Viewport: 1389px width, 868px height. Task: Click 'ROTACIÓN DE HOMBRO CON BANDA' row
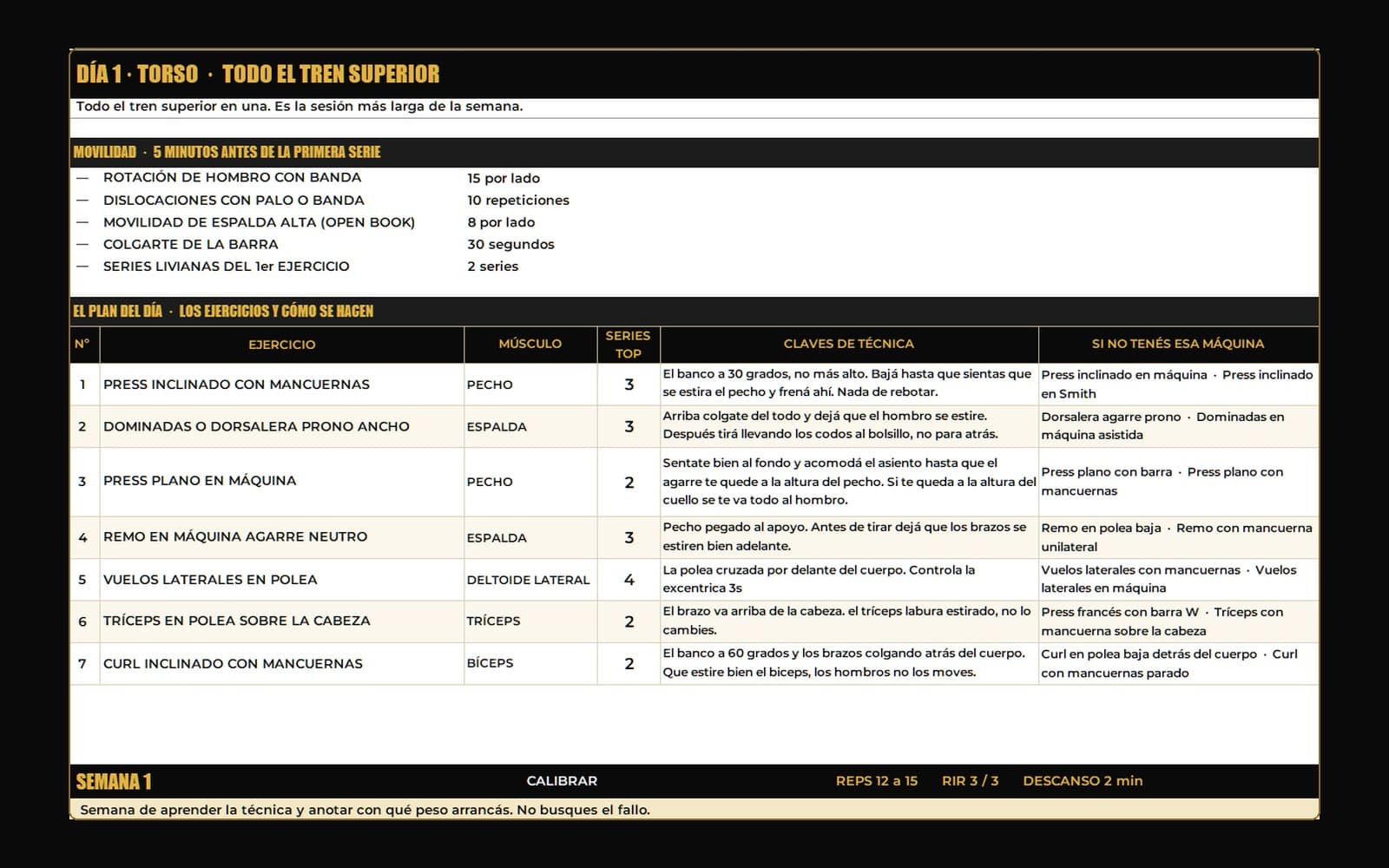pos(232,177)
